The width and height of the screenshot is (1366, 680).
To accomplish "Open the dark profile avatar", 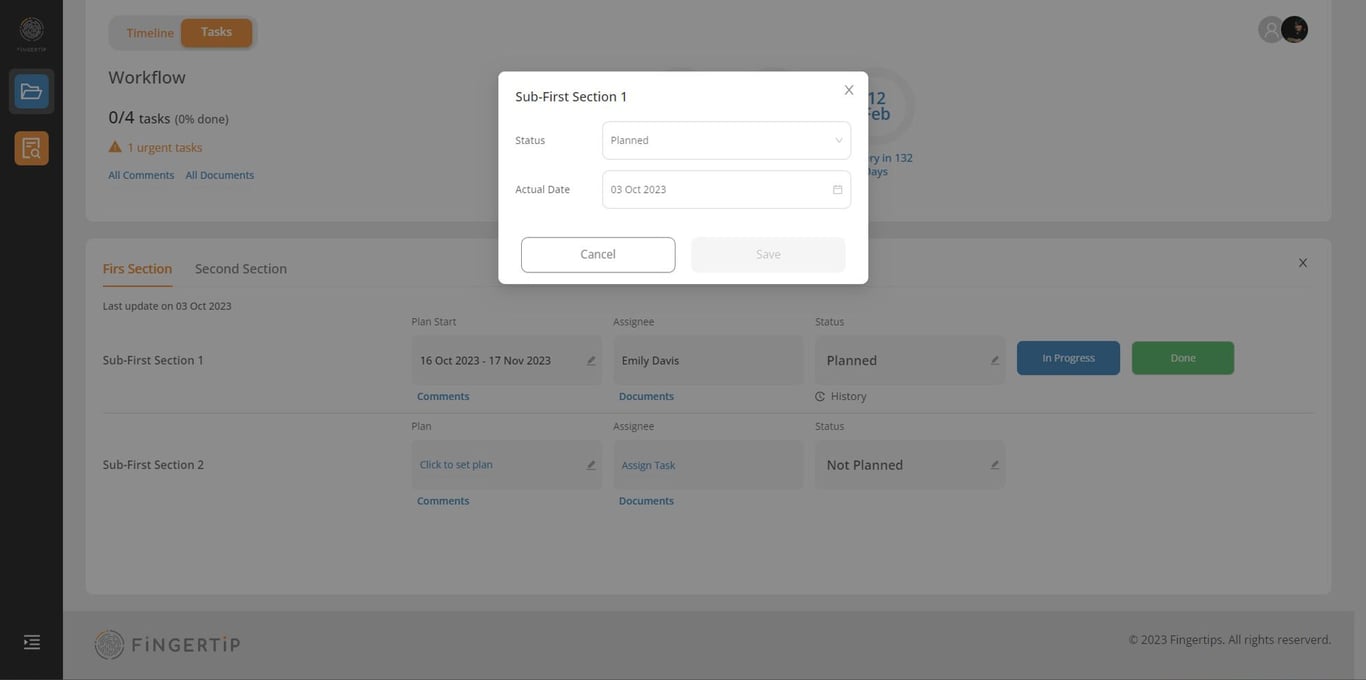I will tap(1295, 30).
